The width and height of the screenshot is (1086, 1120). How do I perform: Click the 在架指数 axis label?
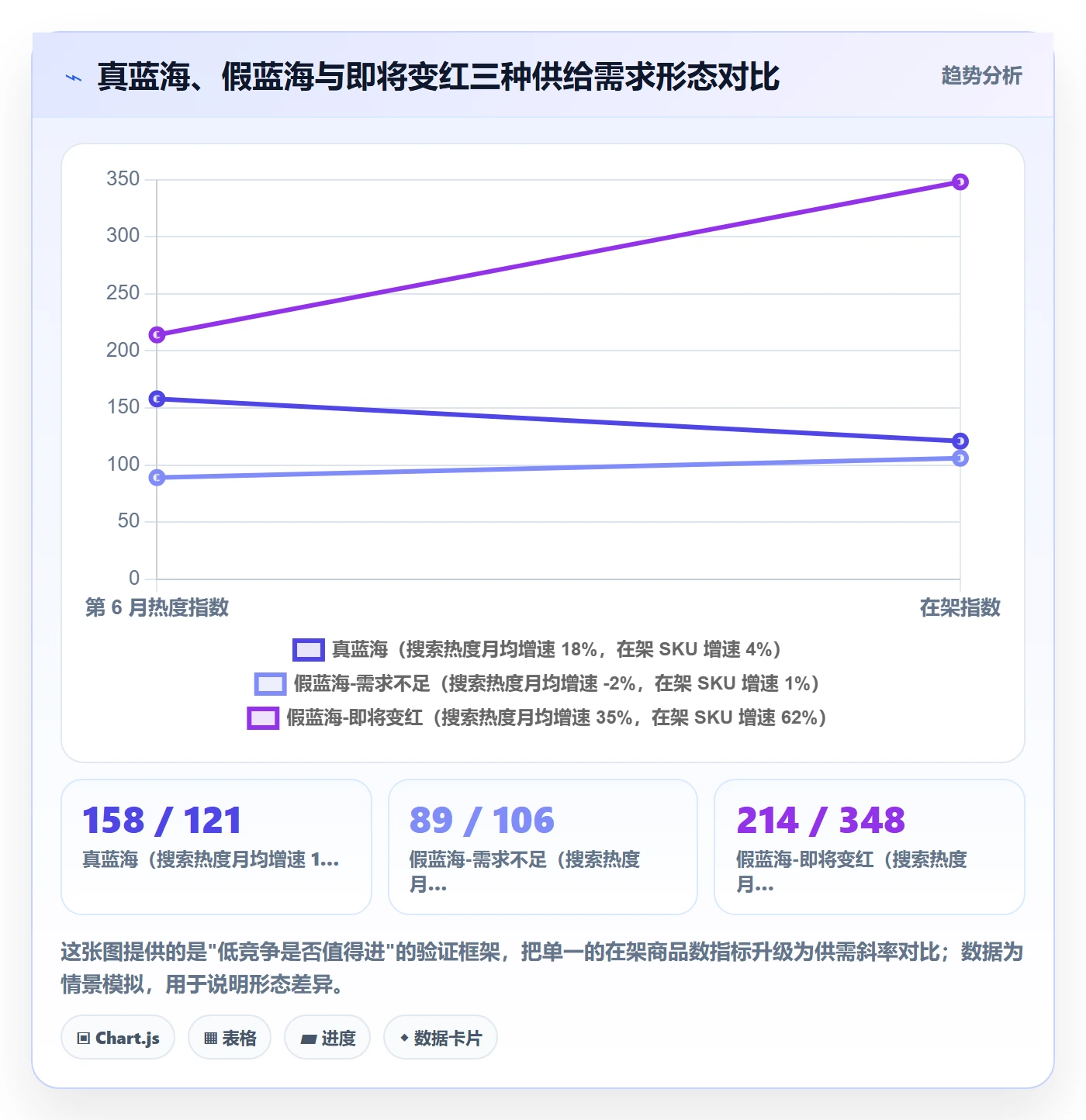pos(960,607)
